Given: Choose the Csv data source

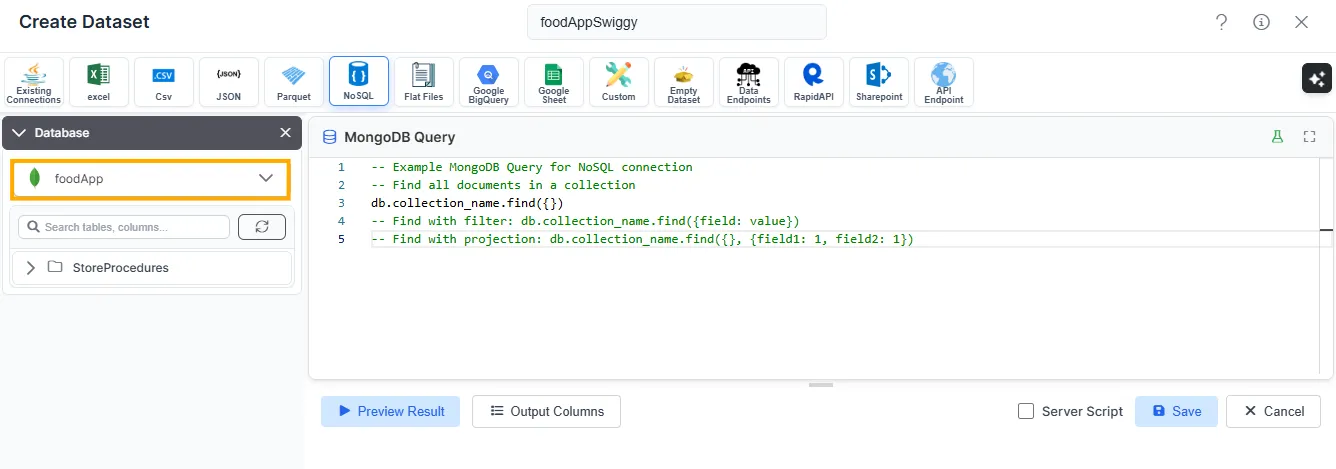Looking at the screenshot, I should pos(164,82).
